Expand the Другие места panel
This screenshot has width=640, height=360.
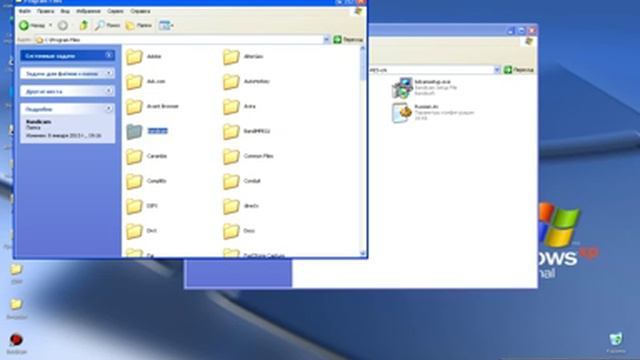(109, 91)
